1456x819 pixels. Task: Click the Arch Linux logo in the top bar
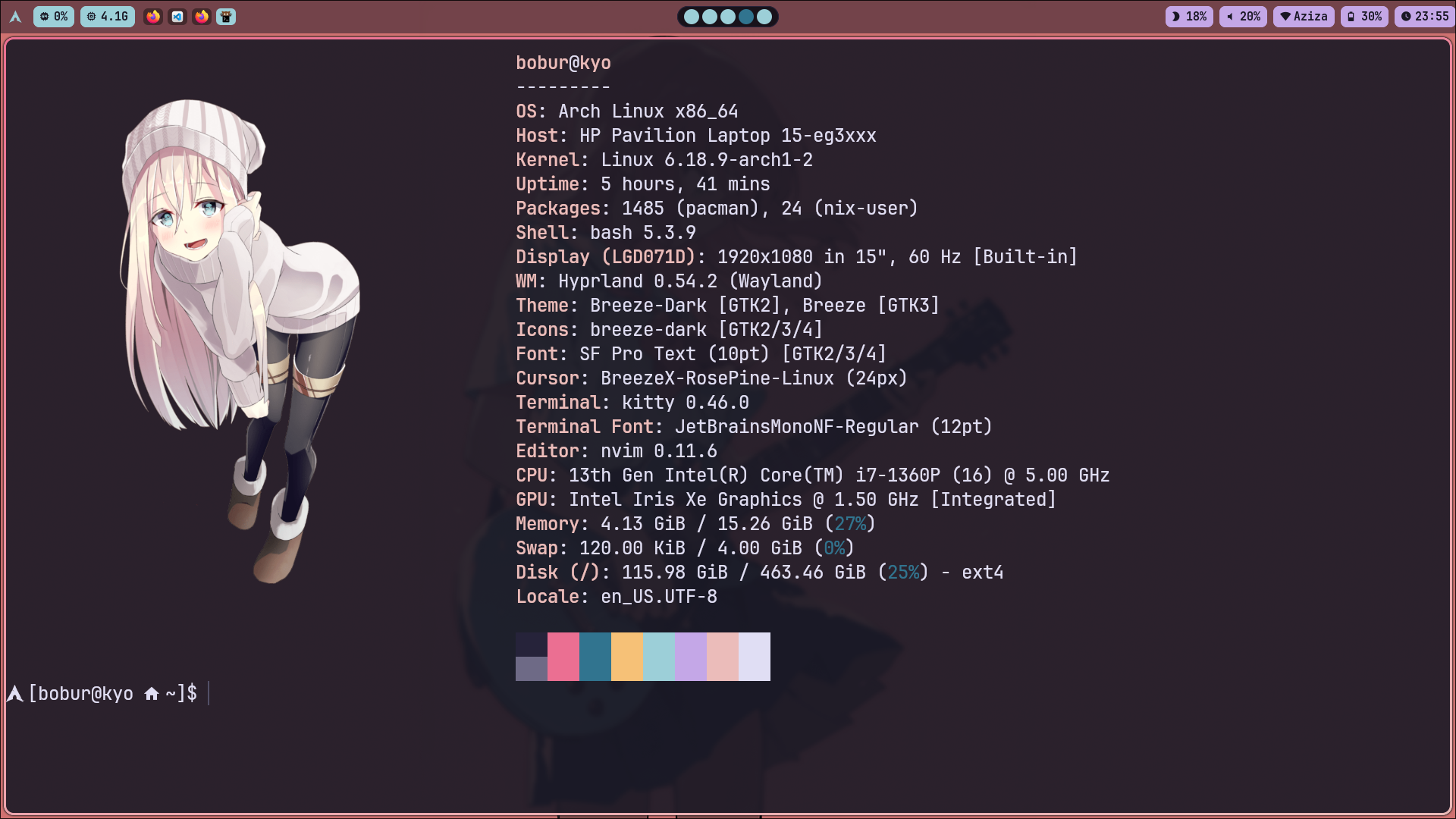click(15, 16)
